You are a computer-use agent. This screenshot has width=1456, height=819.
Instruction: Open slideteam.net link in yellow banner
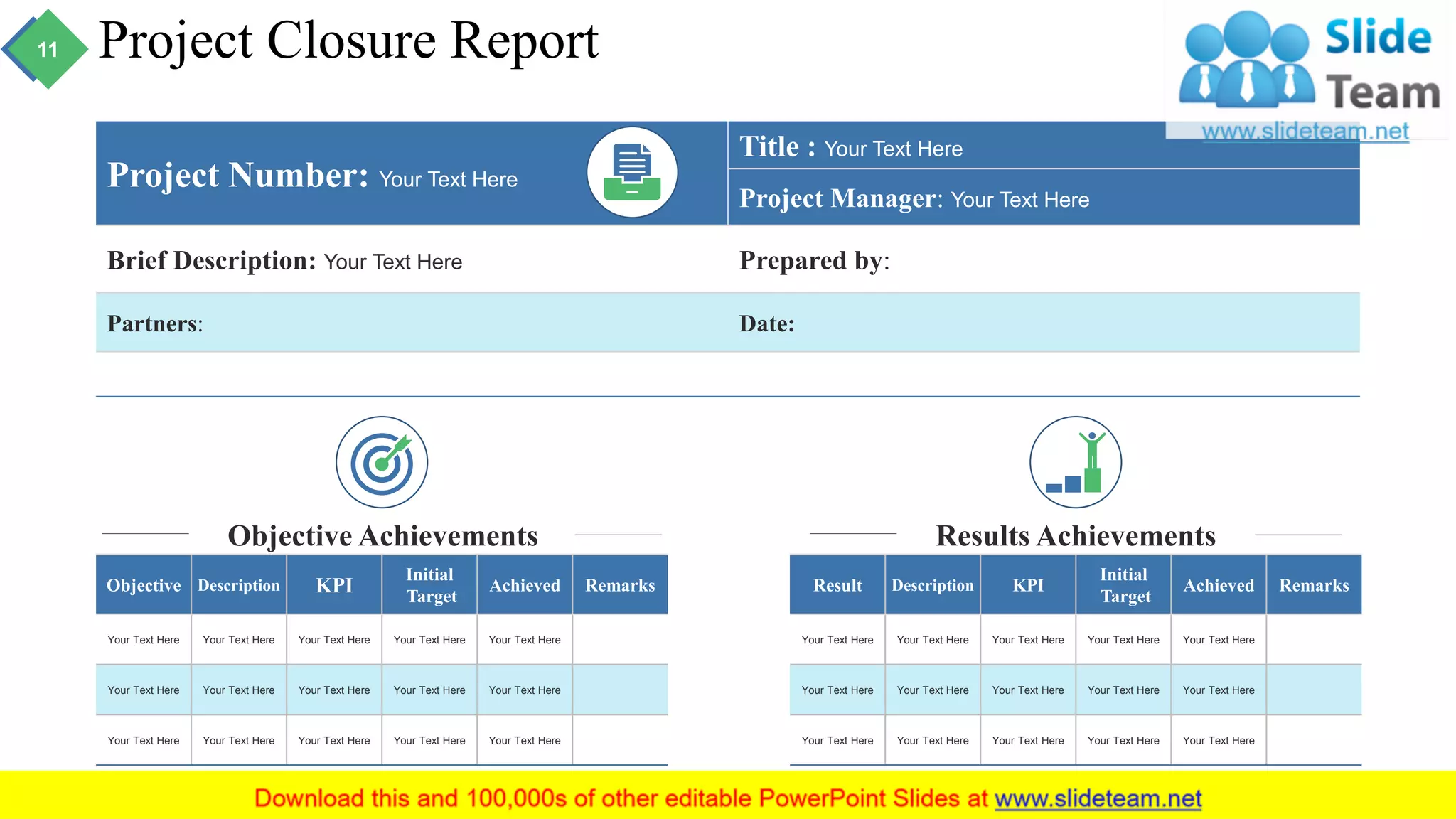point(1098,798)
